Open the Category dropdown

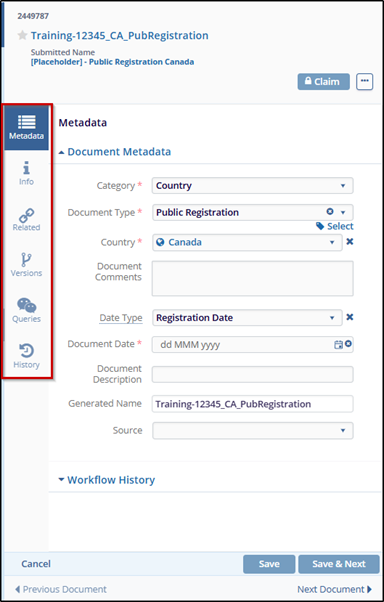pyautogui.click(x=252, y=185)
